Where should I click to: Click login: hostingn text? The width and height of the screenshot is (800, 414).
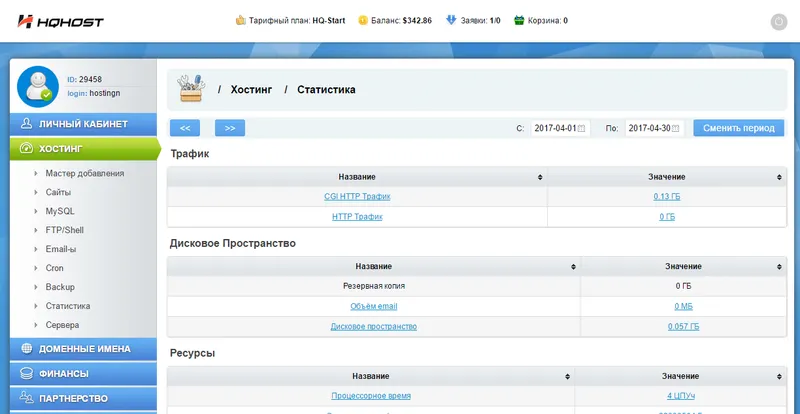[94, 93]
